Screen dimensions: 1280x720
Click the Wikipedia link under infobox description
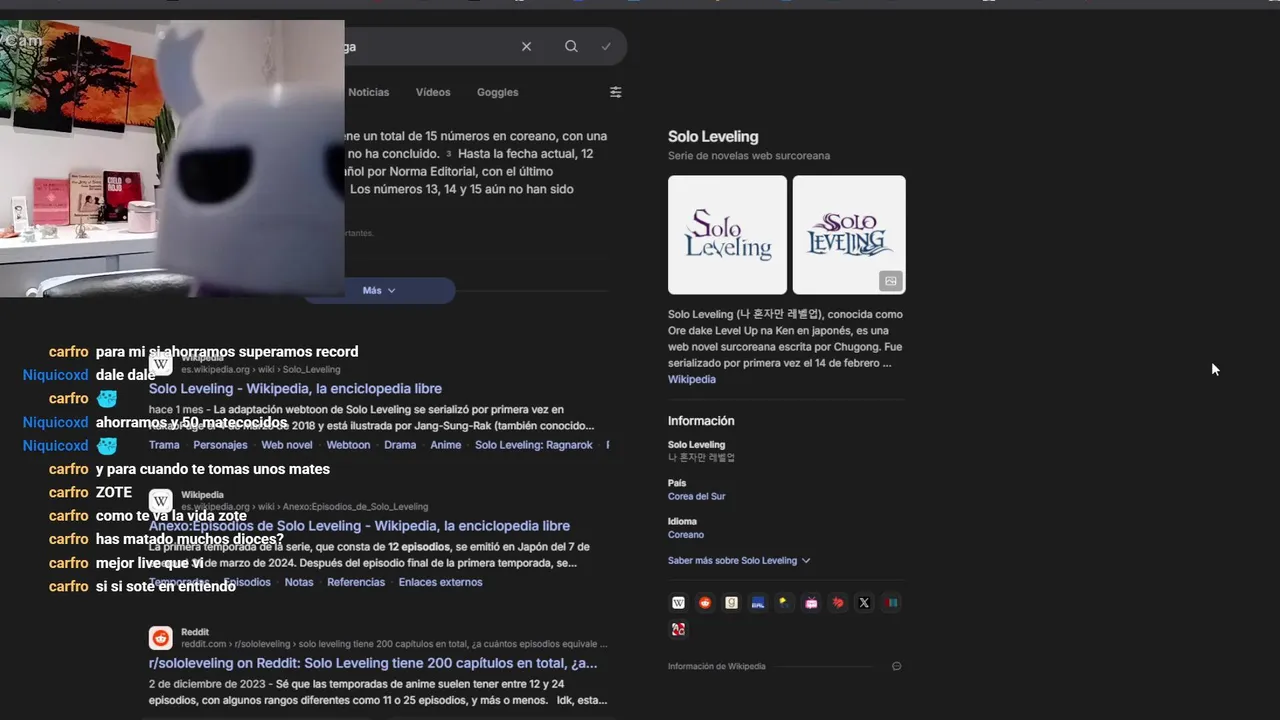pos(692,380)
